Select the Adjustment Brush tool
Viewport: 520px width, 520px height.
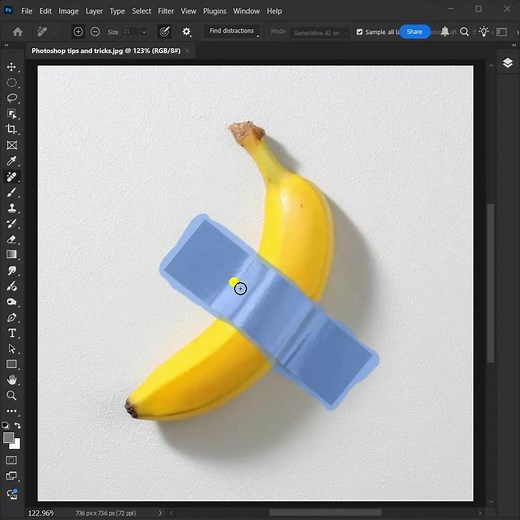pyautogui.click(x=12, y=286)
